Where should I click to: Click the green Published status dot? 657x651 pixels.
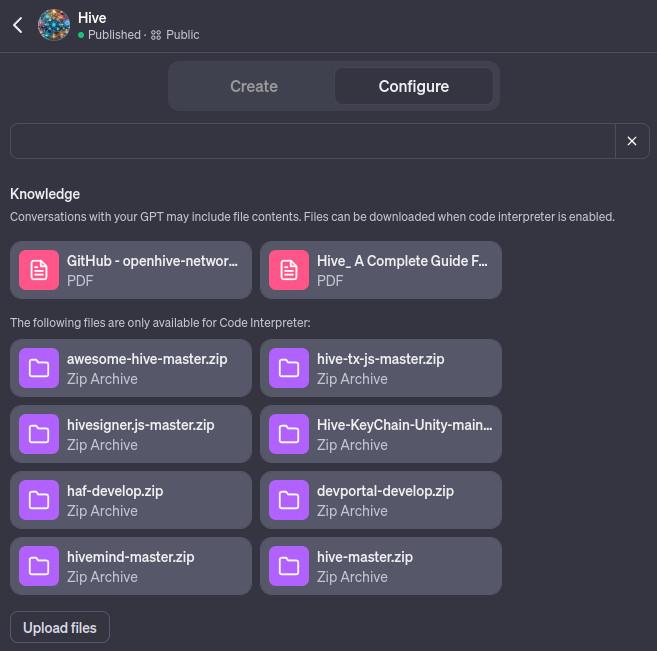click(x=81, y=35)
